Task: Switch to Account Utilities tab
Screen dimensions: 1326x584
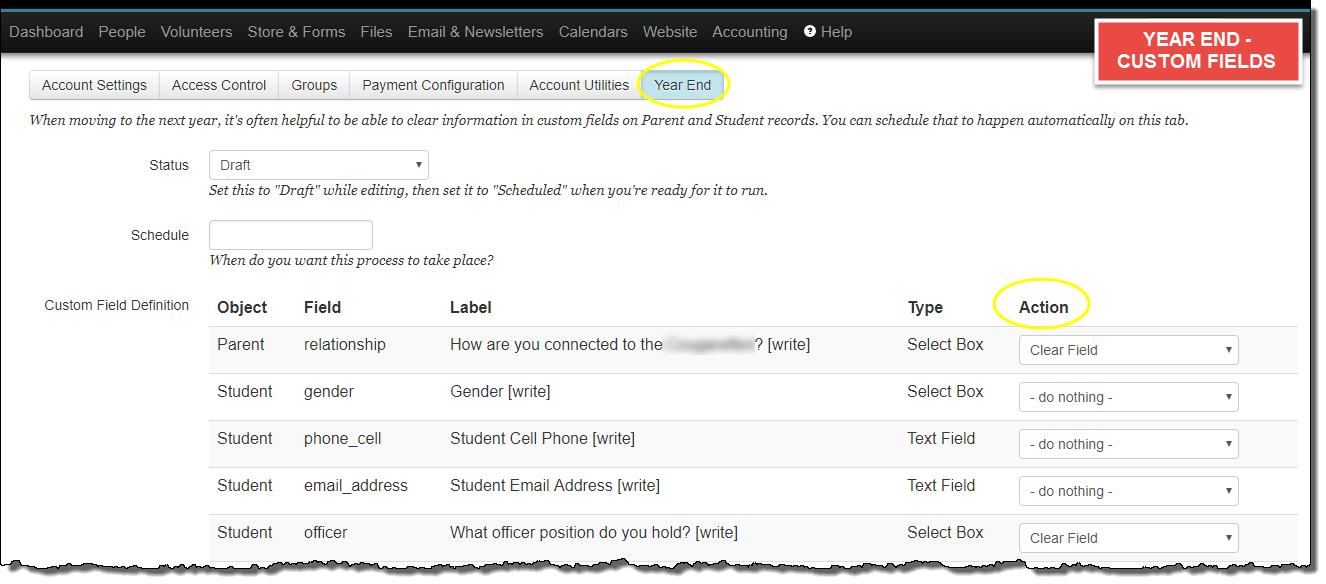Action: tap(579, 85)
